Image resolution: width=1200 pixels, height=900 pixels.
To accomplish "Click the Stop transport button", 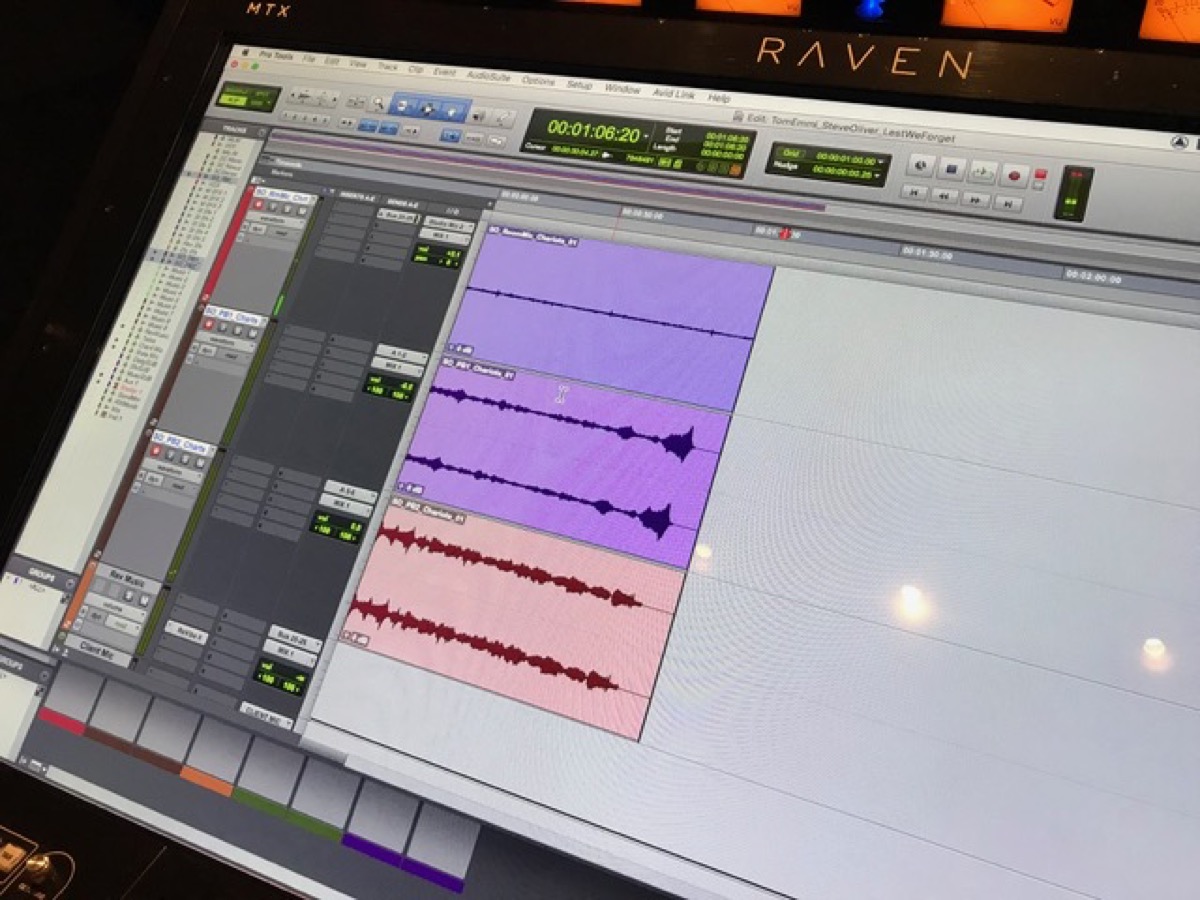I will pos(951,169).
